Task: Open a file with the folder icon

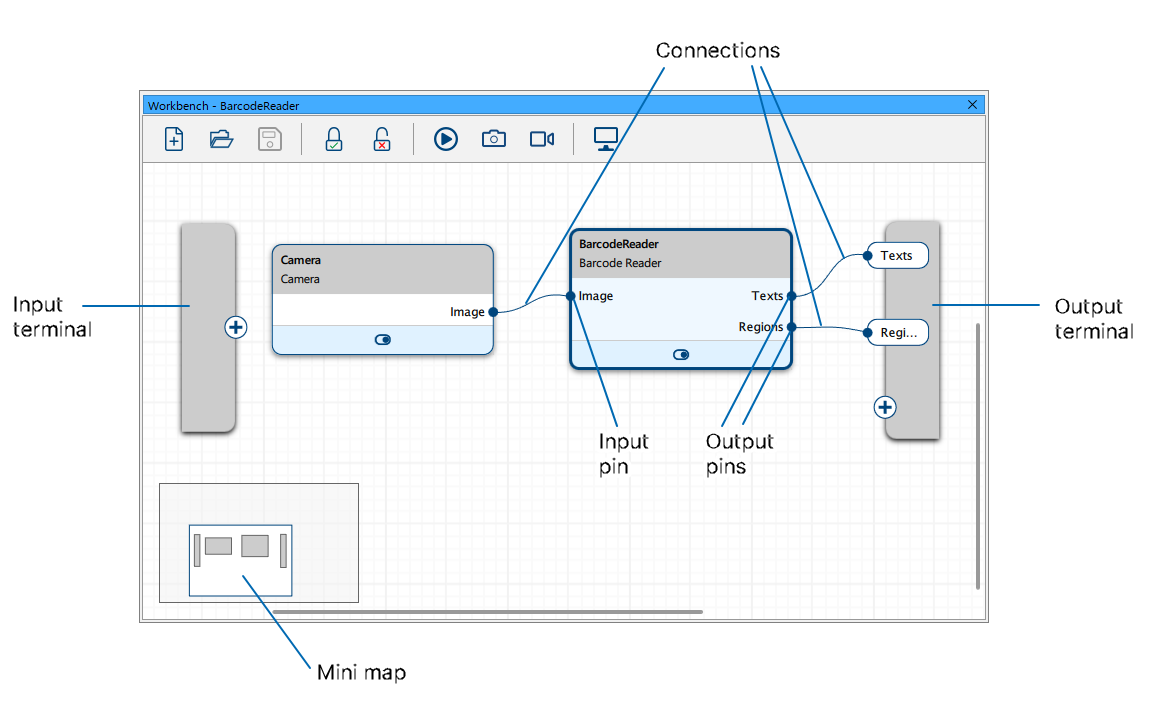Action: point(222,139)
